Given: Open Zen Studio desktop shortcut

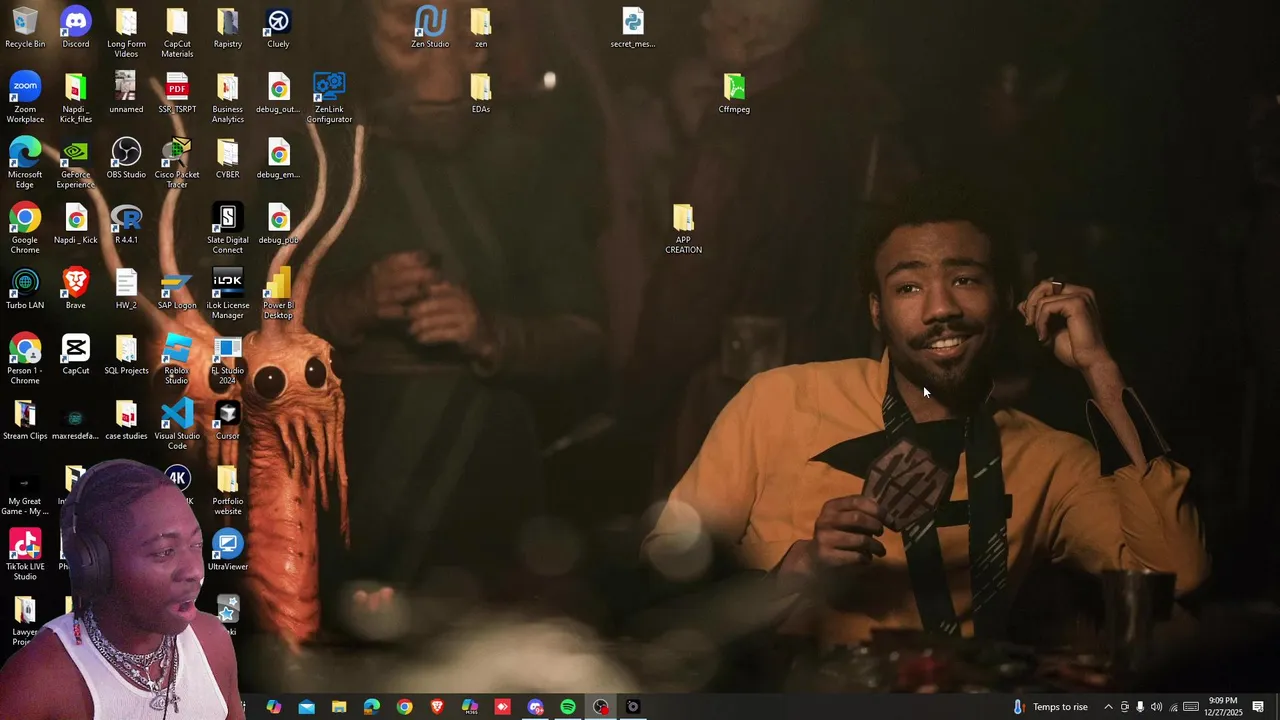Looking at the screenshot, I should click(x=430, y=28).
